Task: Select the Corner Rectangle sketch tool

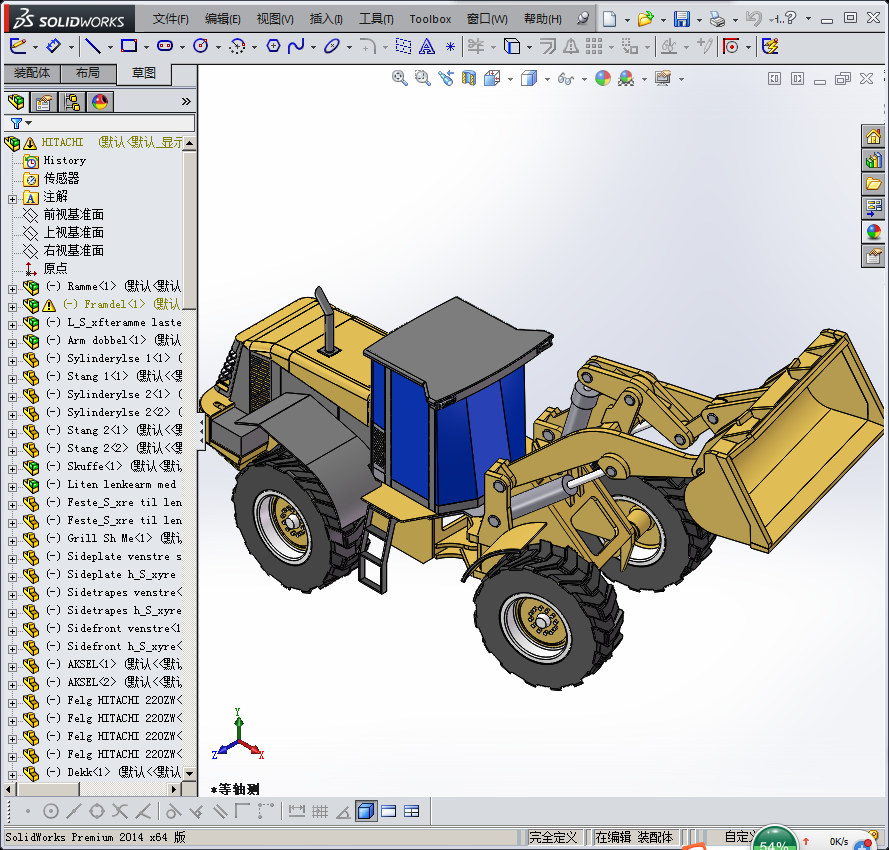Action: click(129, 46)
